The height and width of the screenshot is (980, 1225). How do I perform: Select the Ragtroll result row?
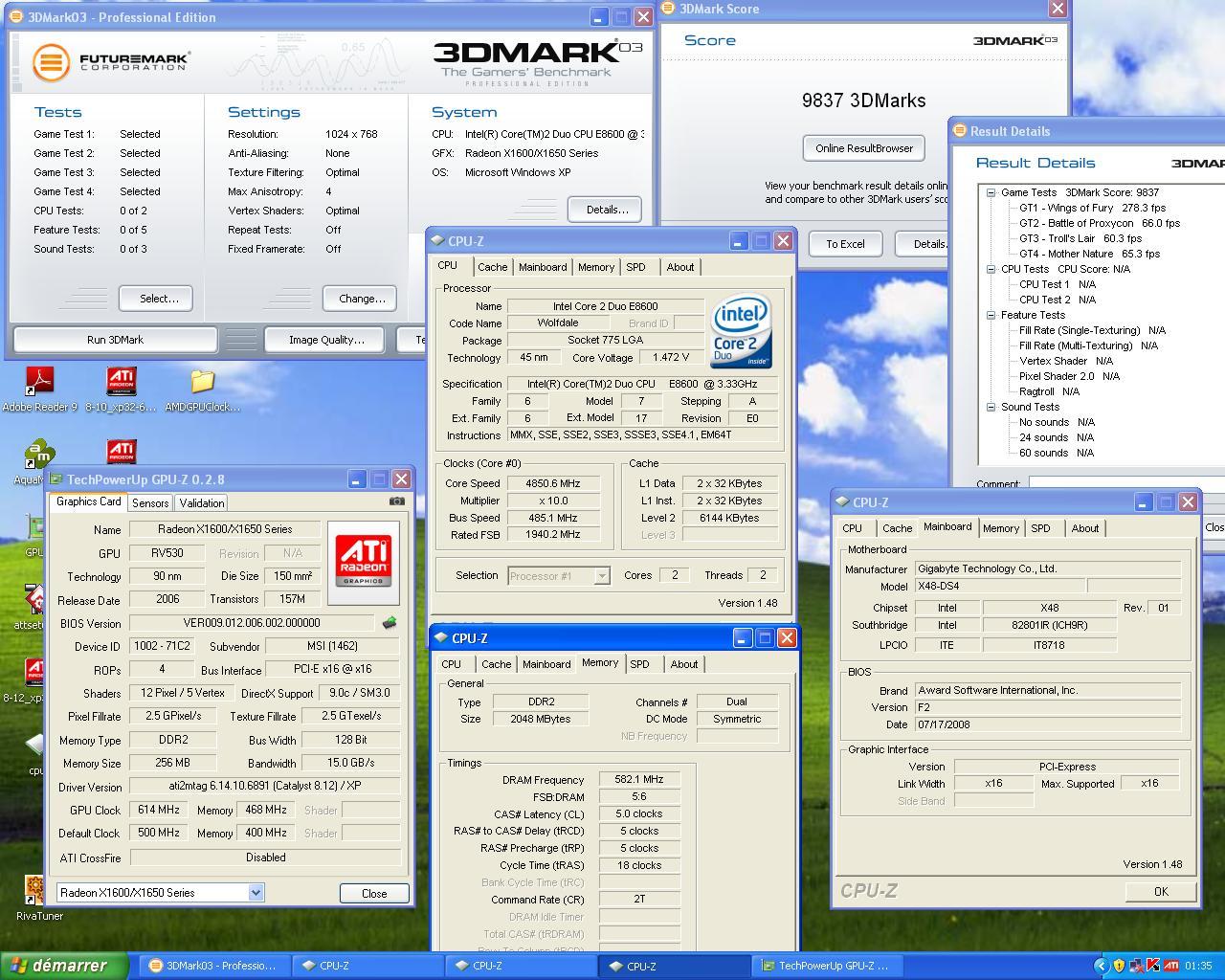point(1049,391)
